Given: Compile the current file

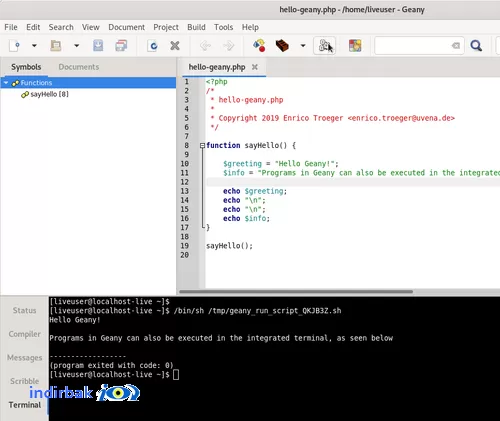Looking at the screenshot, I should [259, 45].
